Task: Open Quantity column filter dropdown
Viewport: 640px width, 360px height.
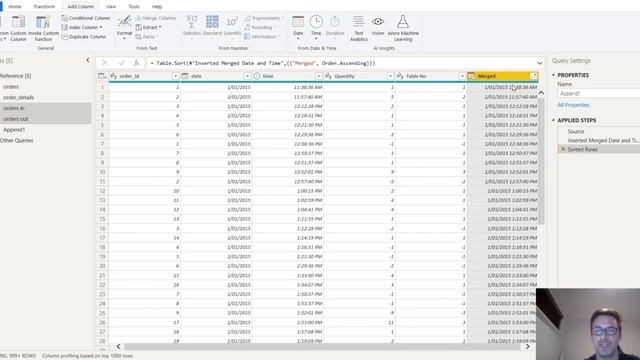Action: tap(390, 76)
